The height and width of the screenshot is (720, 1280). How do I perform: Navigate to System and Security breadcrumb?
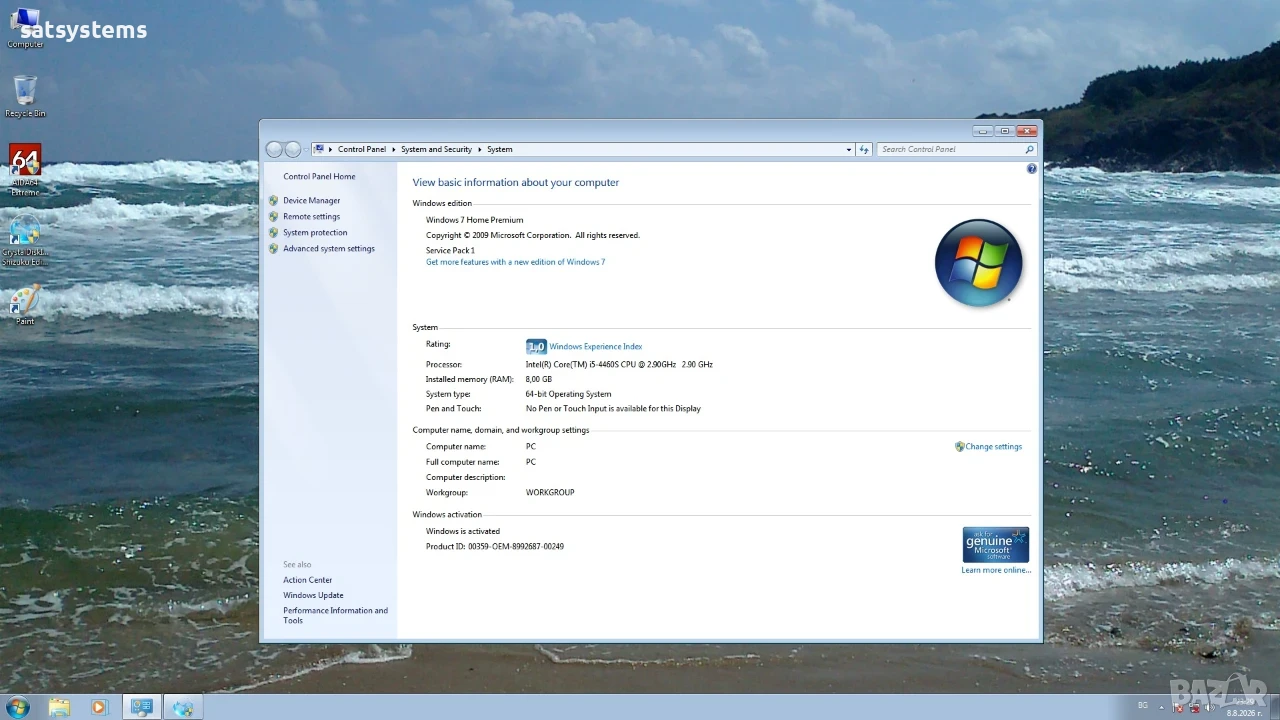coord(436,149)
